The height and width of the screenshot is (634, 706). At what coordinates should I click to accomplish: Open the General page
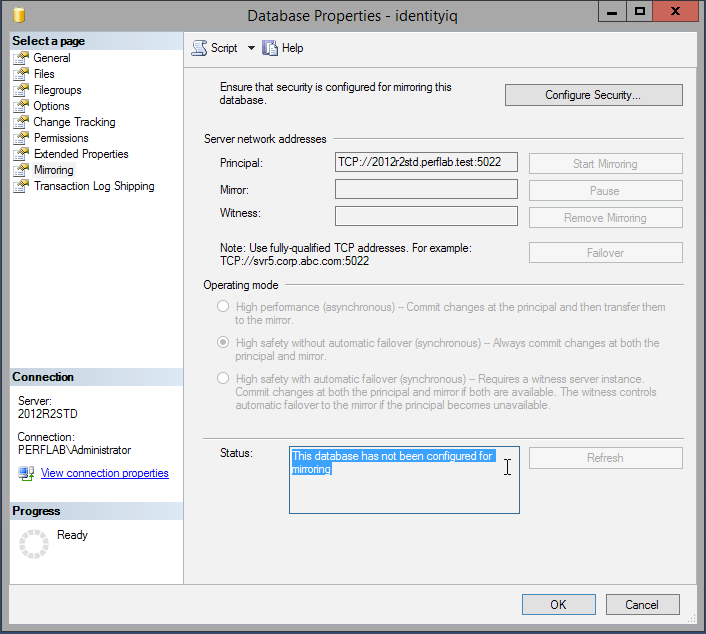pos(52,58)
